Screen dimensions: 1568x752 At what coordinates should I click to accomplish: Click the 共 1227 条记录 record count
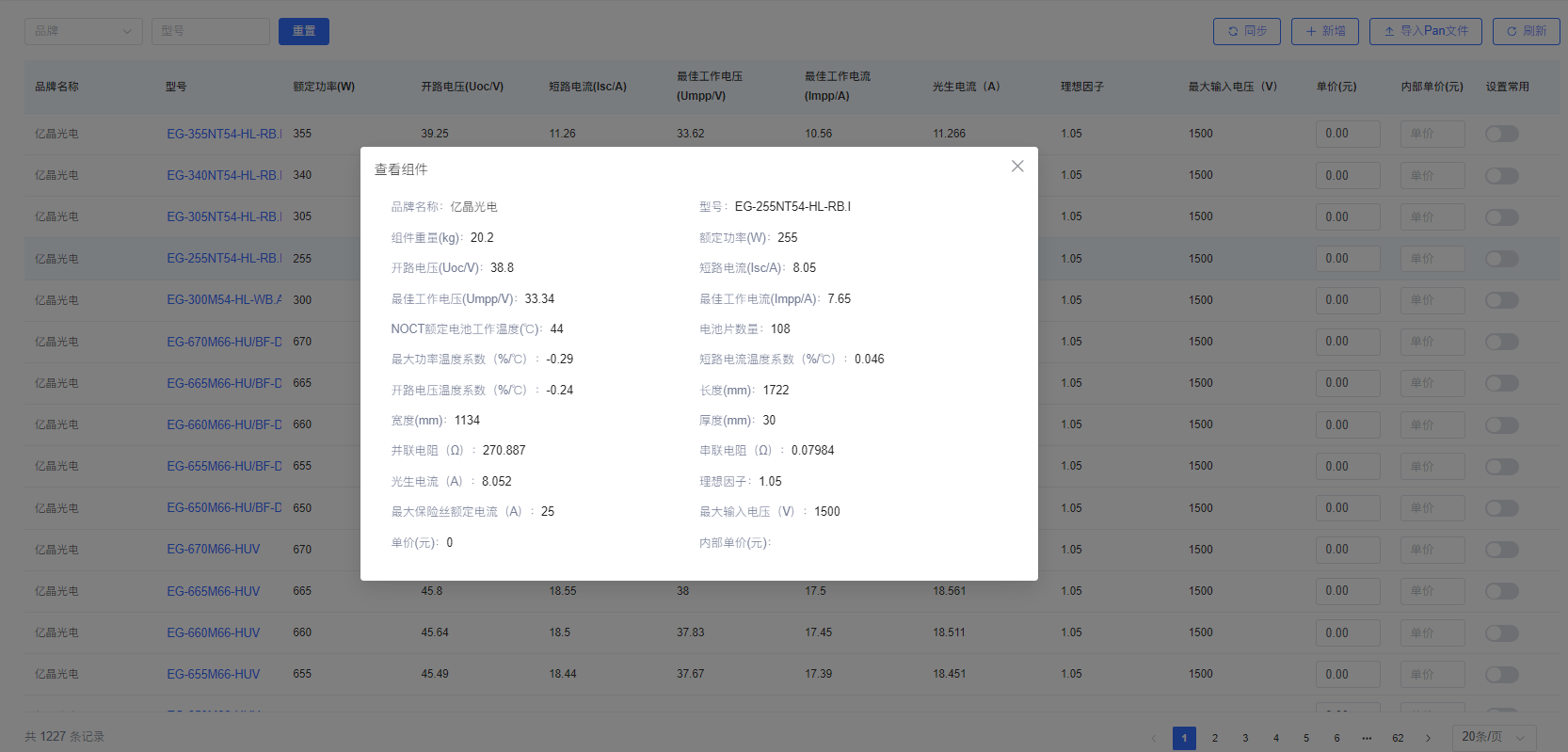(65, 737)
